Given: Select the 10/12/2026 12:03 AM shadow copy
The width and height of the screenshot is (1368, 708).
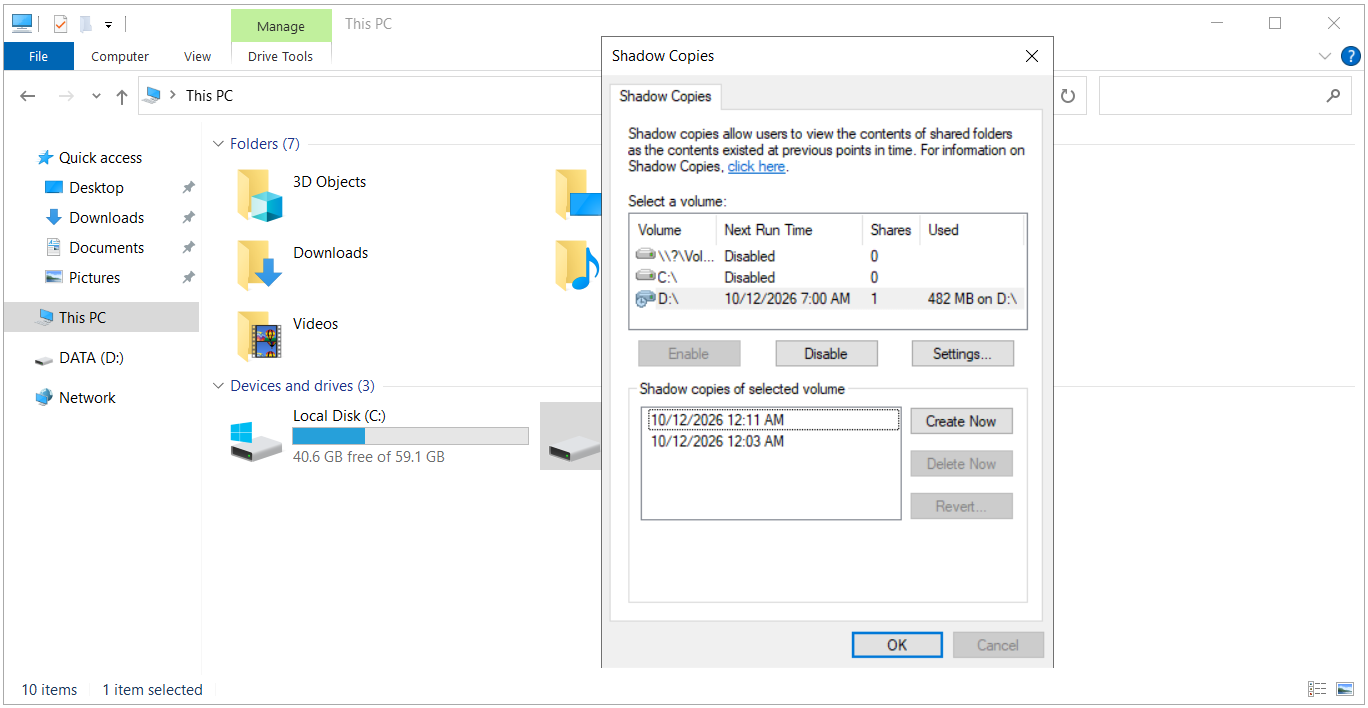Looking at the screenshot, I should [x=717, y=441].
